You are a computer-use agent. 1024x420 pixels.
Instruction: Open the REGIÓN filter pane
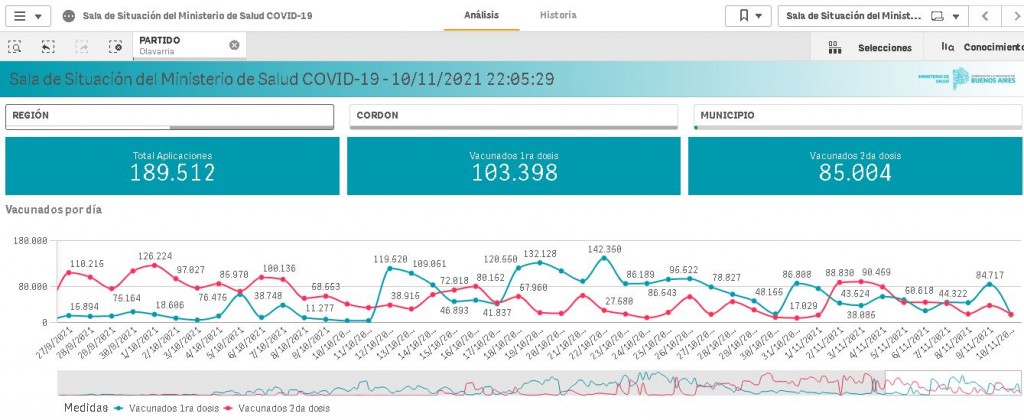[170, 117]
